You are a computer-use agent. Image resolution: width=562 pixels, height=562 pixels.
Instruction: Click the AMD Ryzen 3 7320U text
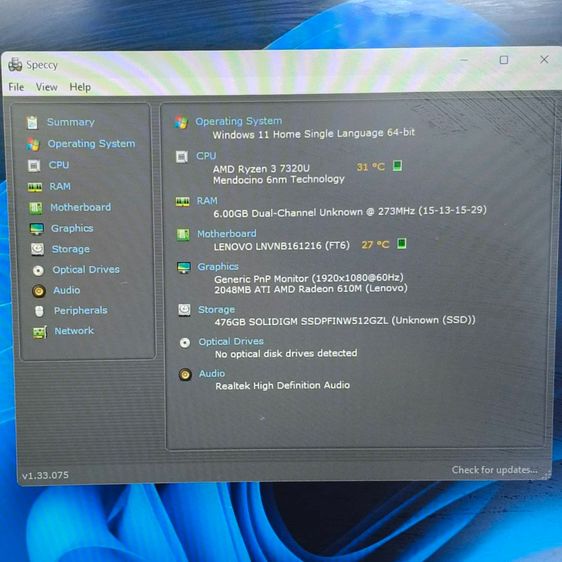261,168
